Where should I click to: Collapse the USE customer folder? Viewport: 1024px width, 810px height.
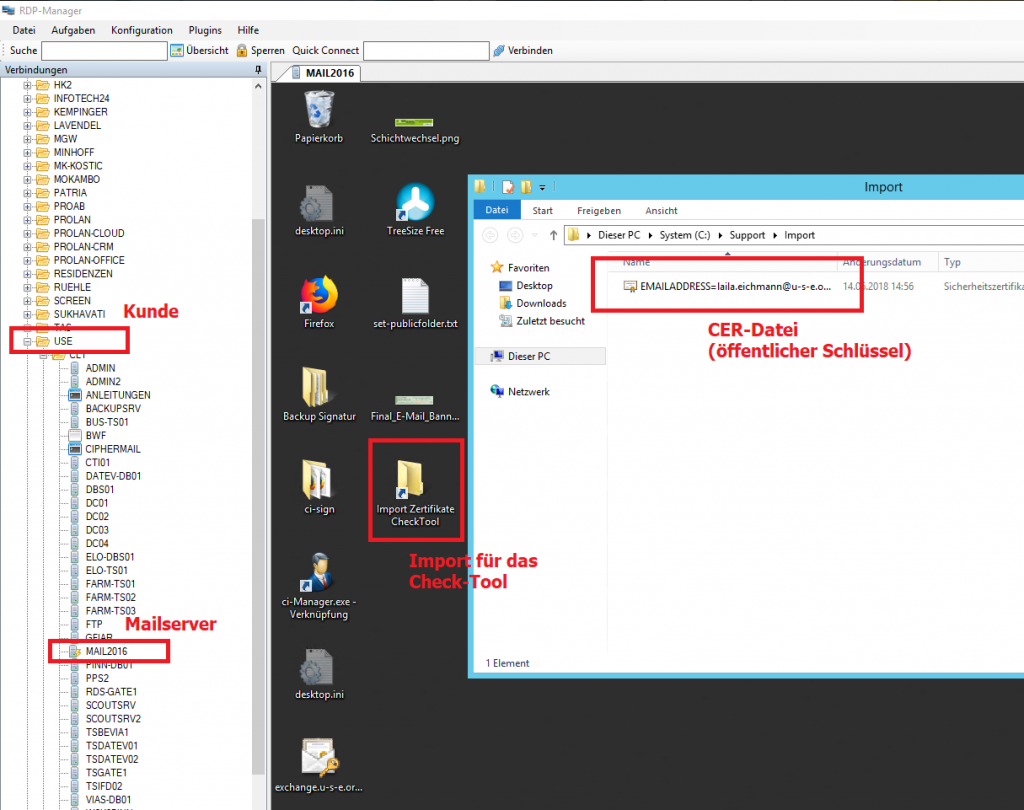pos(28,341)
